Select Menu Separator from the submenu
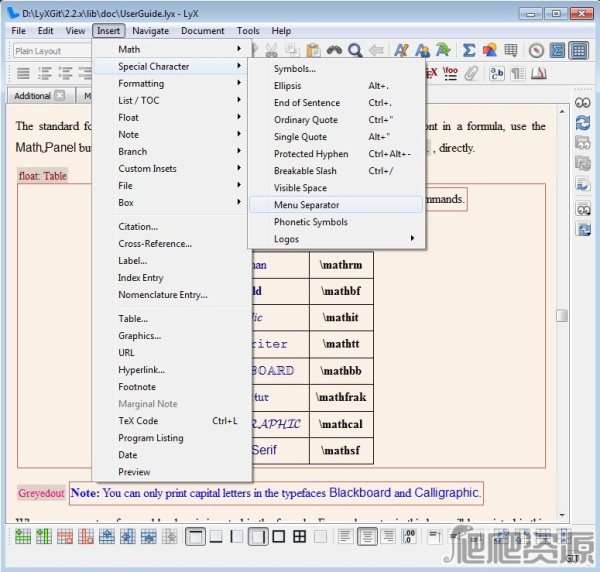This screenshot has width=600, height=572. (x=306, y=205)
